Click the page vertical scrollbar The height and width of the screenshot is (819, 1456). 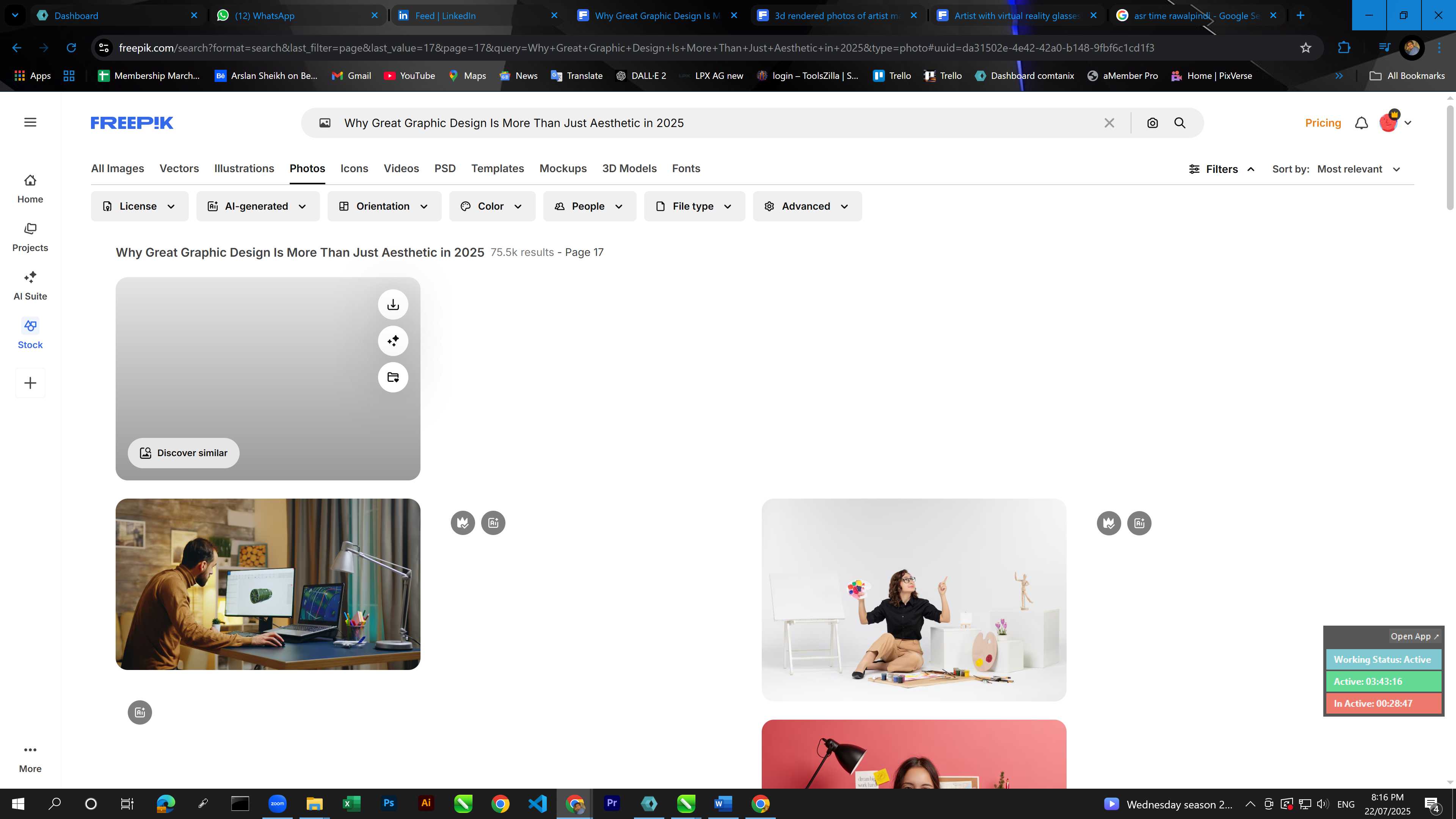(1450, 158)
